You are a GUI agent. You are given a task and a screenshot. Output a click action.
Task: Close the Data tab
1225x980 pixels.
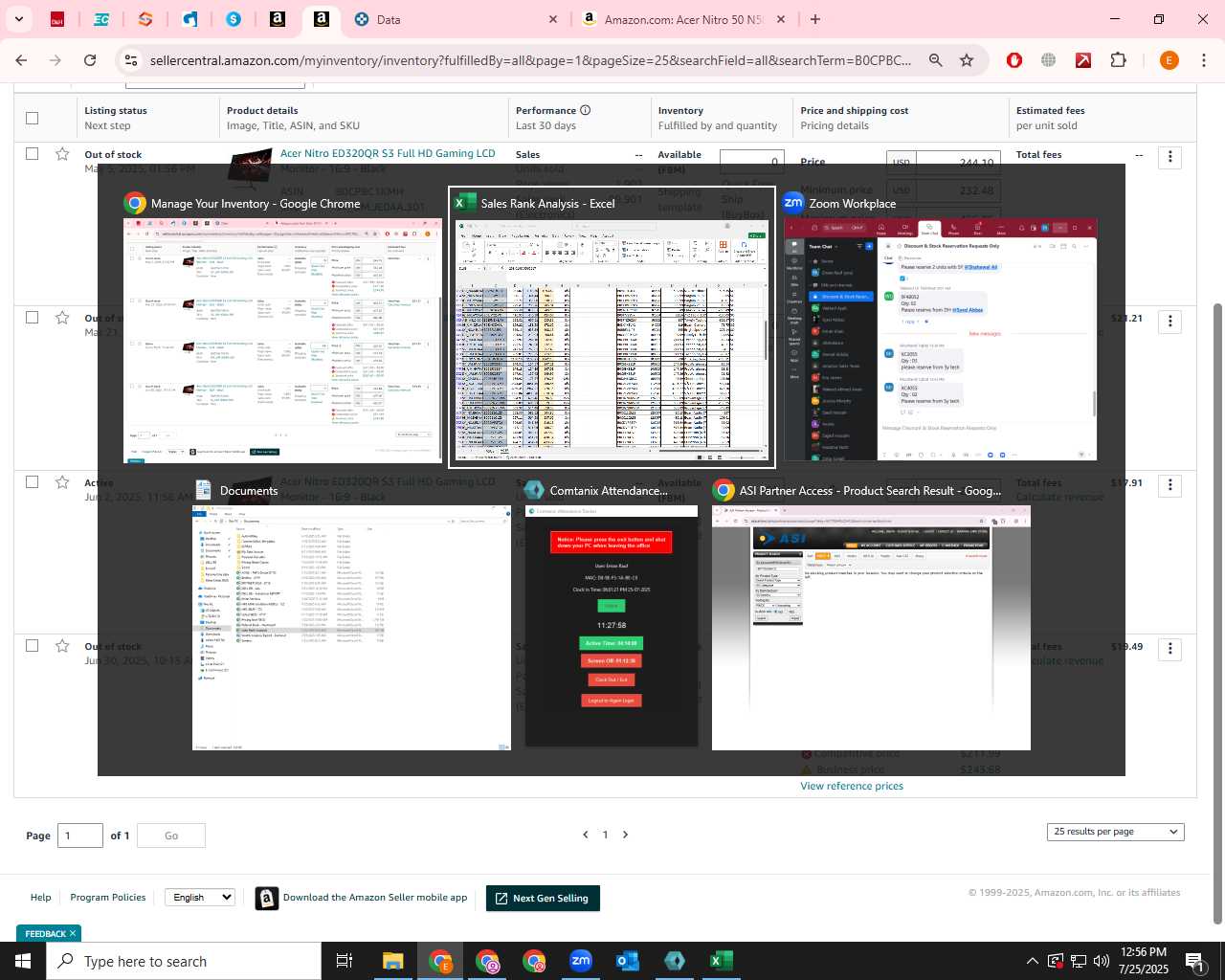[552, 19]
